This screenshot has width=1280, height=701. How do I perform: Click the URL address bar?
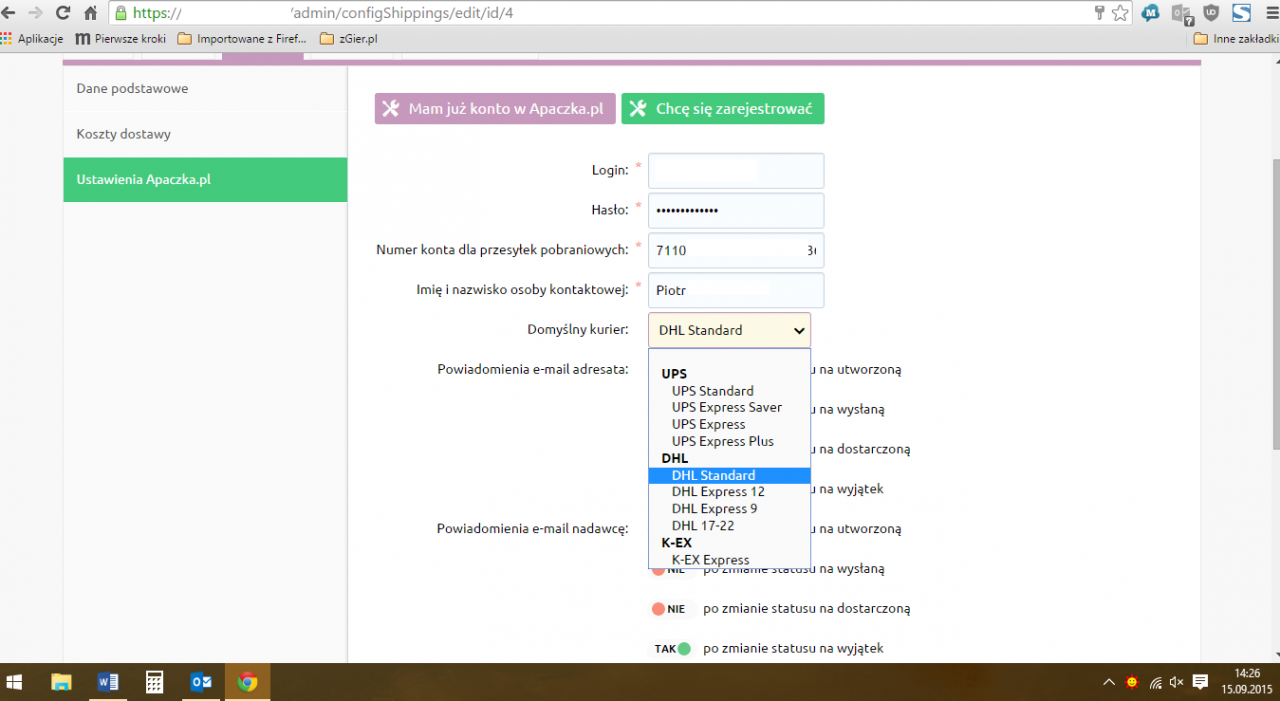click(x=600, y=14)
